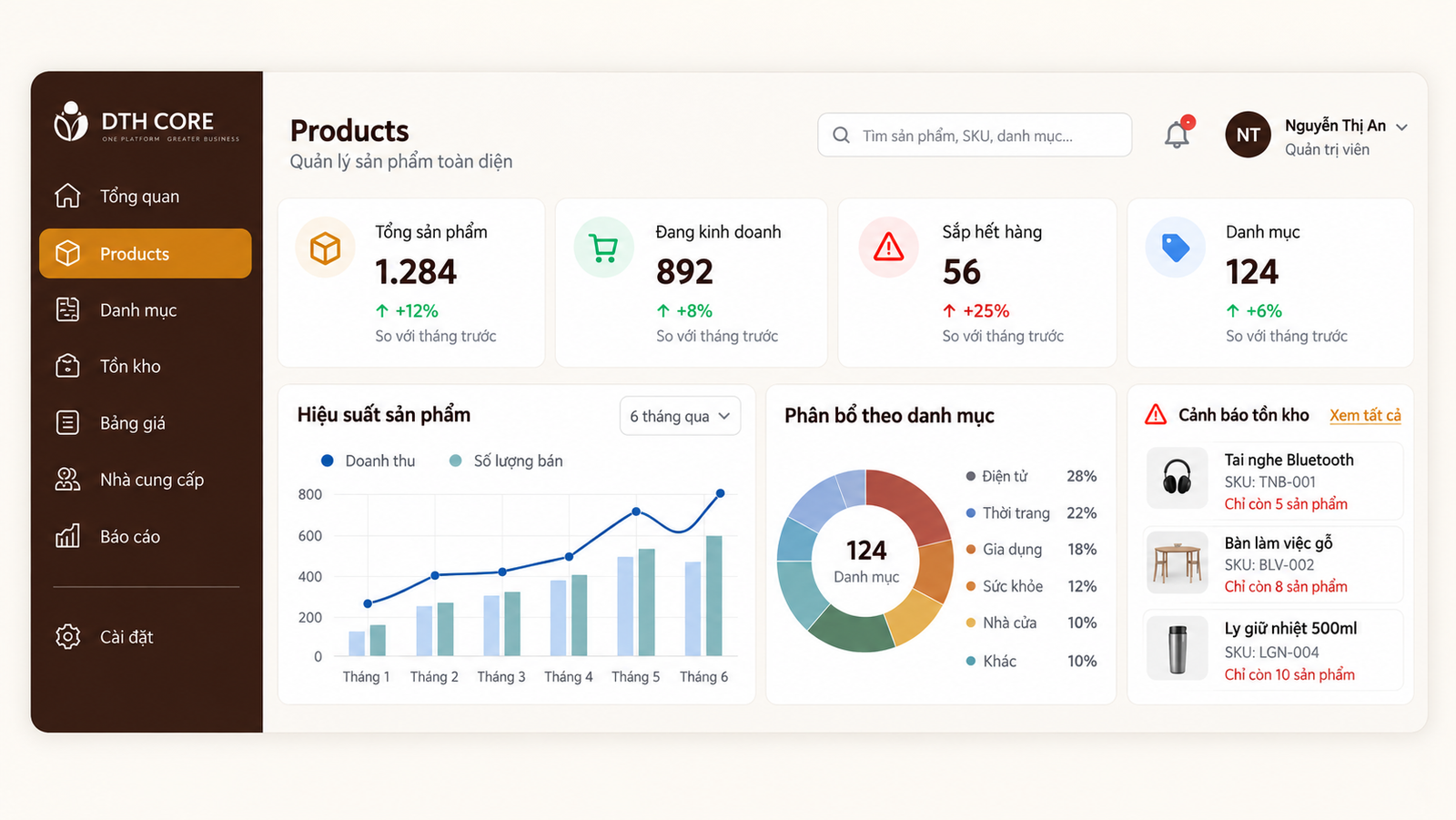
Task: Click the Tháng 1 axis label
Action: pos(366,676)
